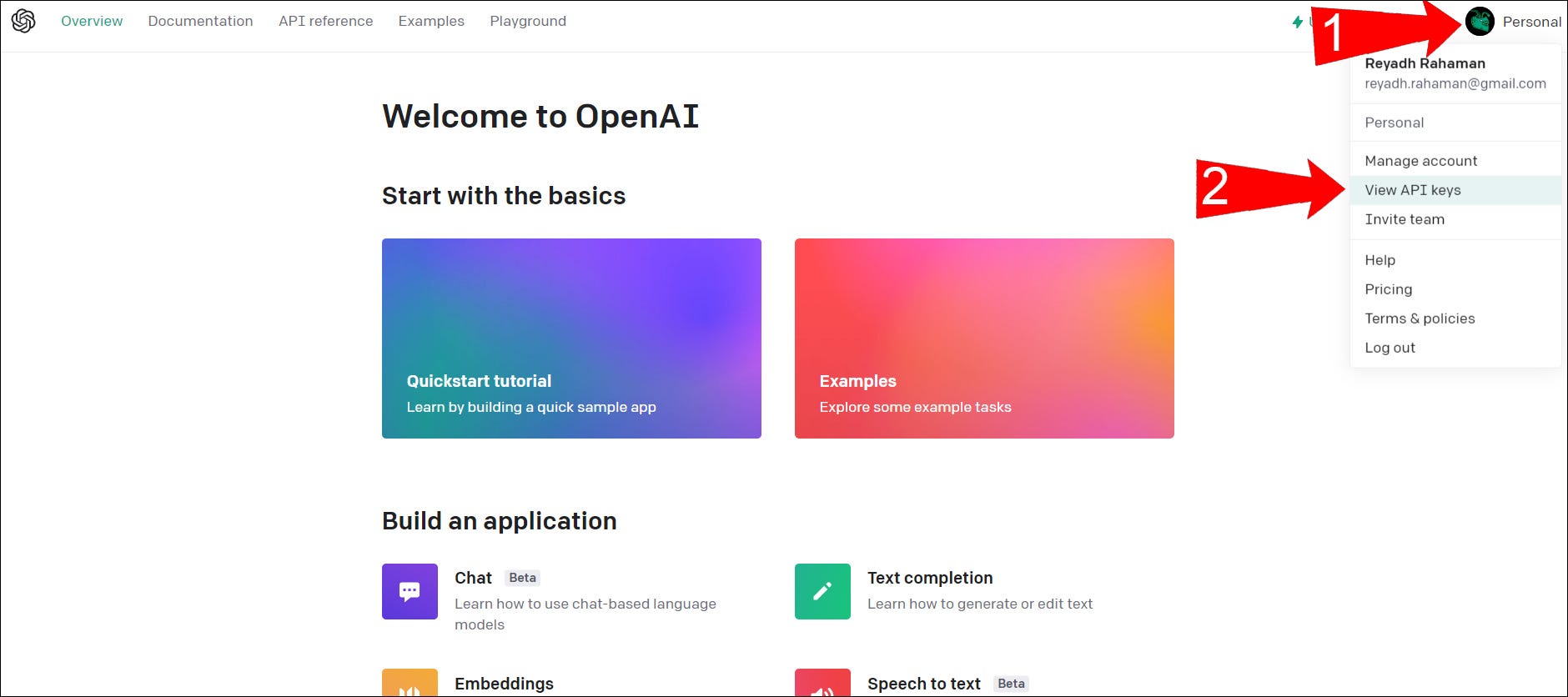Viewport: 1568px width, 697px height.
Task: Go to the API reference tab
Action: (x=325, y=21)
